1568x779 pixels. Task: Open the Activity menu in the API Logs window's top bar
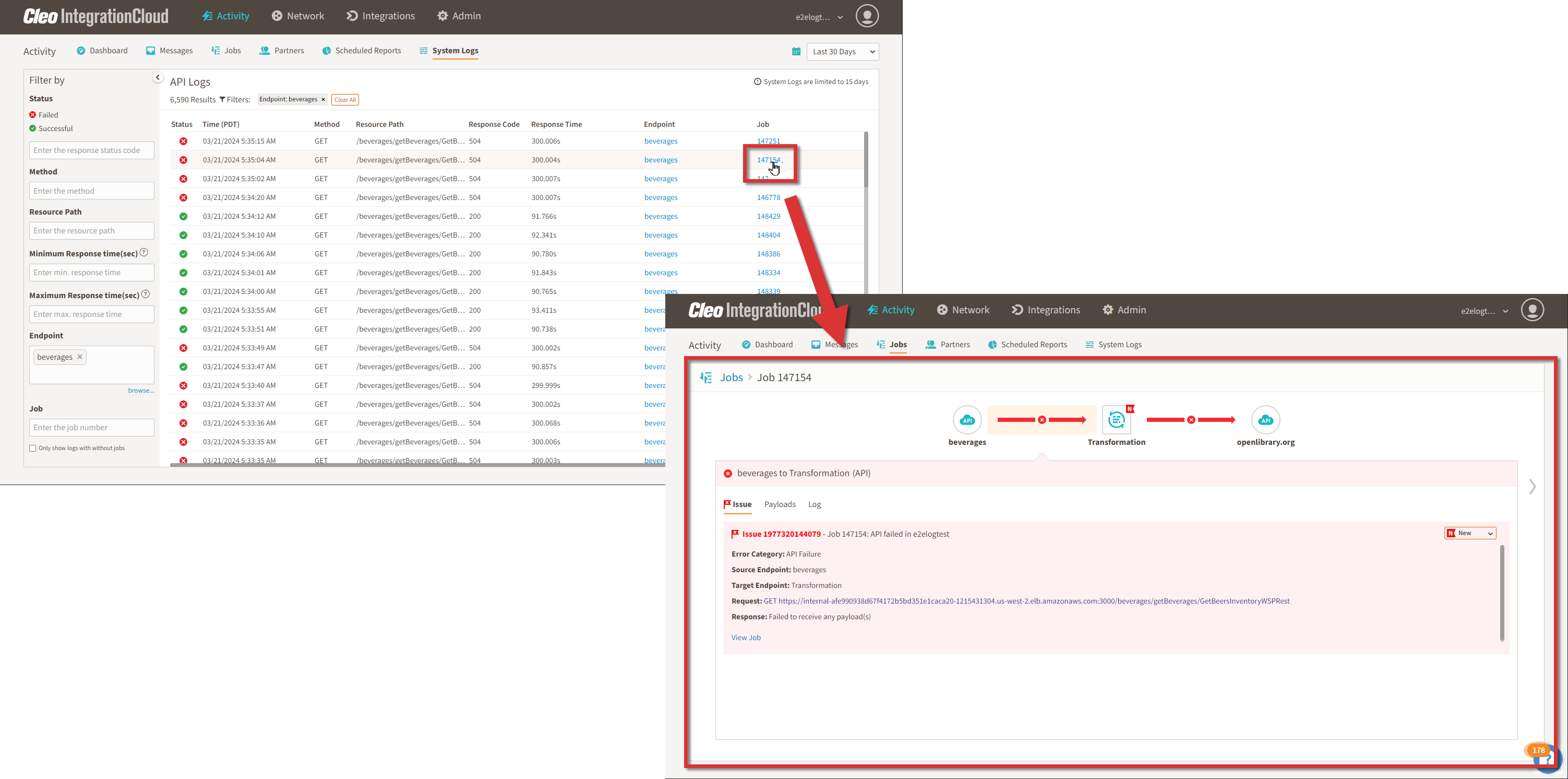(225, 16)
